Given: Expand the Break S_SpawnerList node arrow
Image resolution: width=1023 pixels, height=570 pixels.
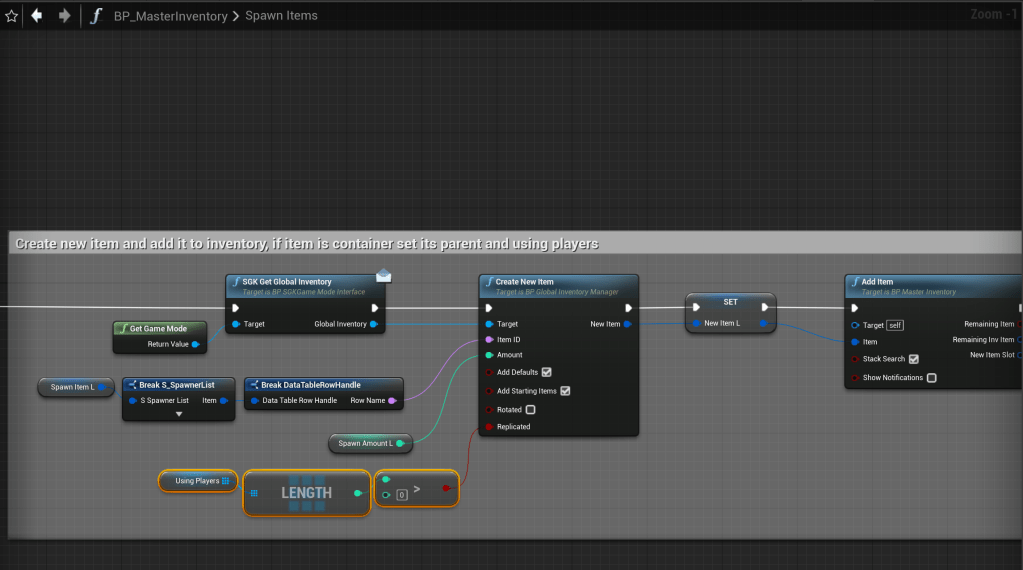Looking at the screenshot, I should [179, 413].
